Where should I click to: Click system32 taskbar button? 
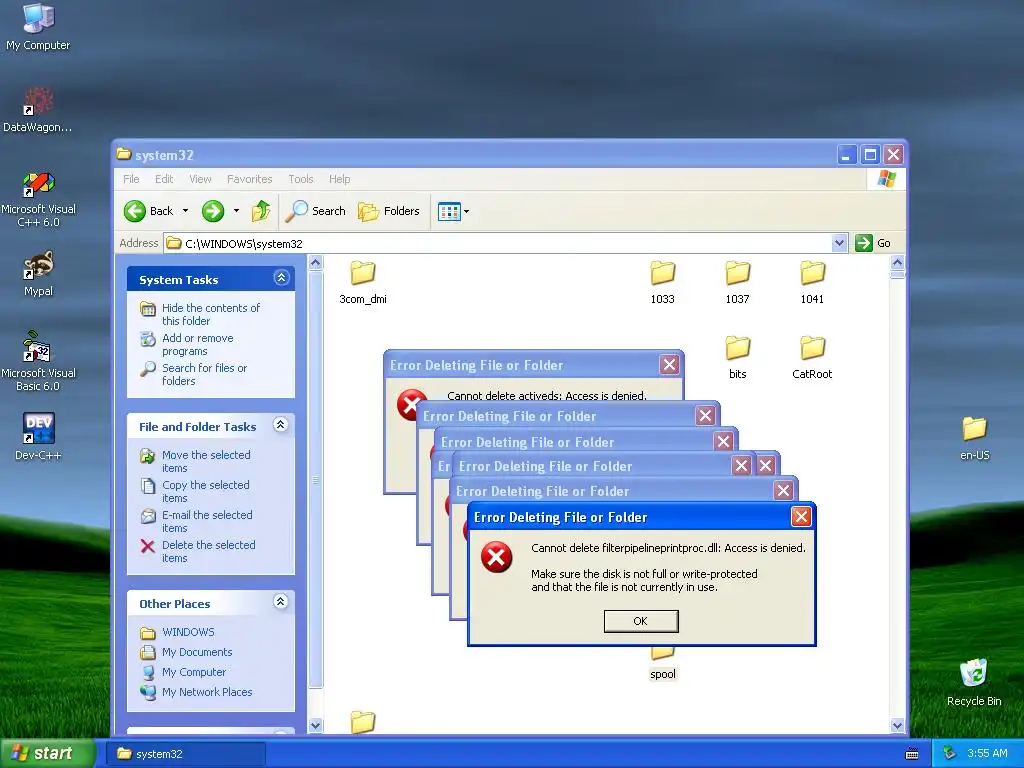[x=187, y=754]
